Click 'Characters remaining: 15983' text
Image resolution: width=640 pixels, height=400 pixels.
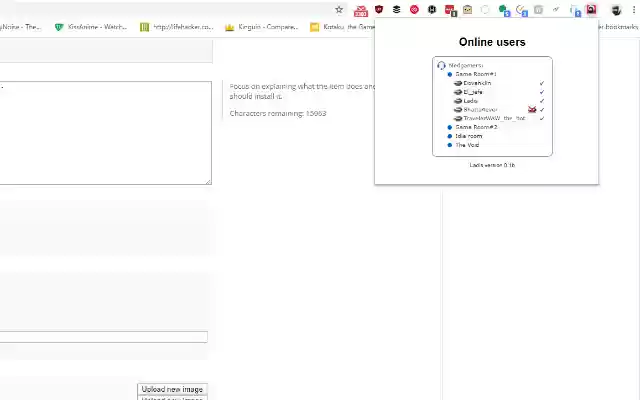click(278, 113)
